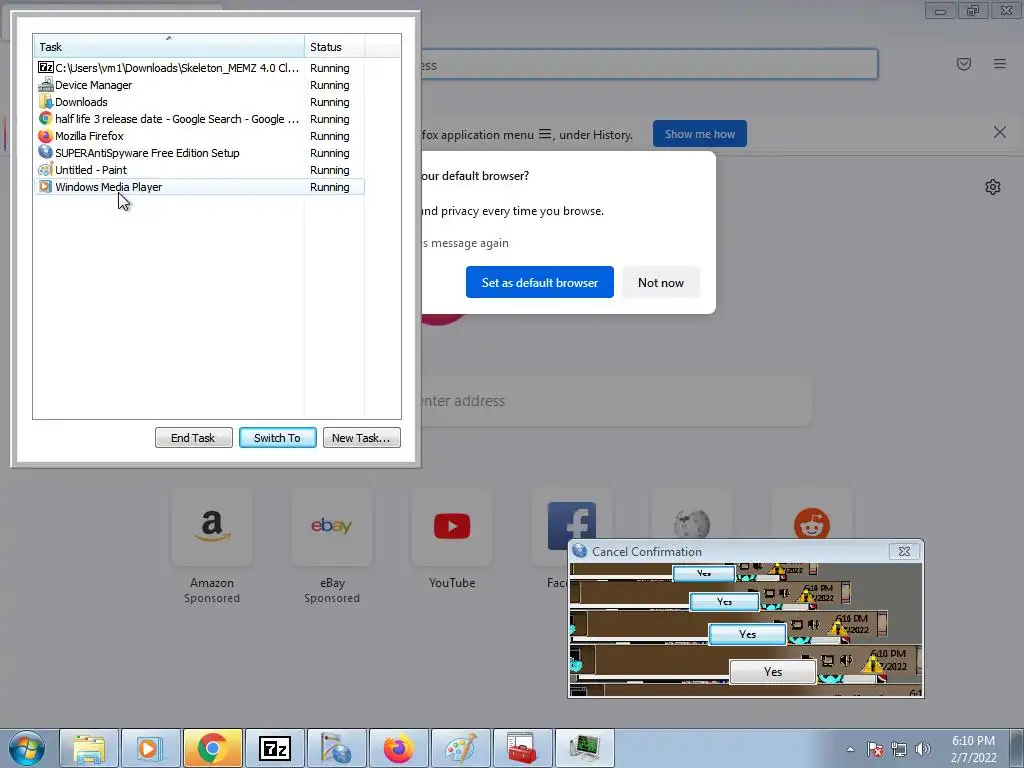This screenshot has height=768, width=1024.
Task: Open the Firefox application hamburger menu
Action: click(1000, 63)
